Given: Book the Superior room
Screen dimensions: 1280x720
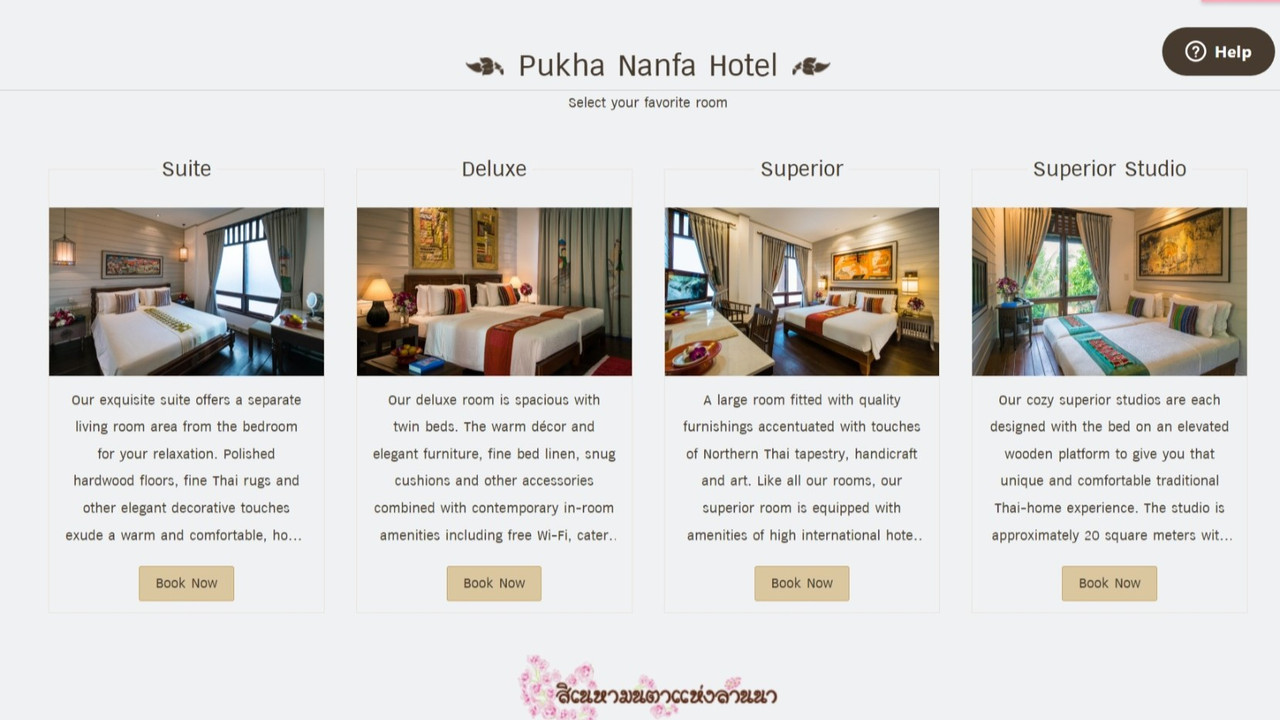Looking at the screenshot, I should (x=802, y=583).
